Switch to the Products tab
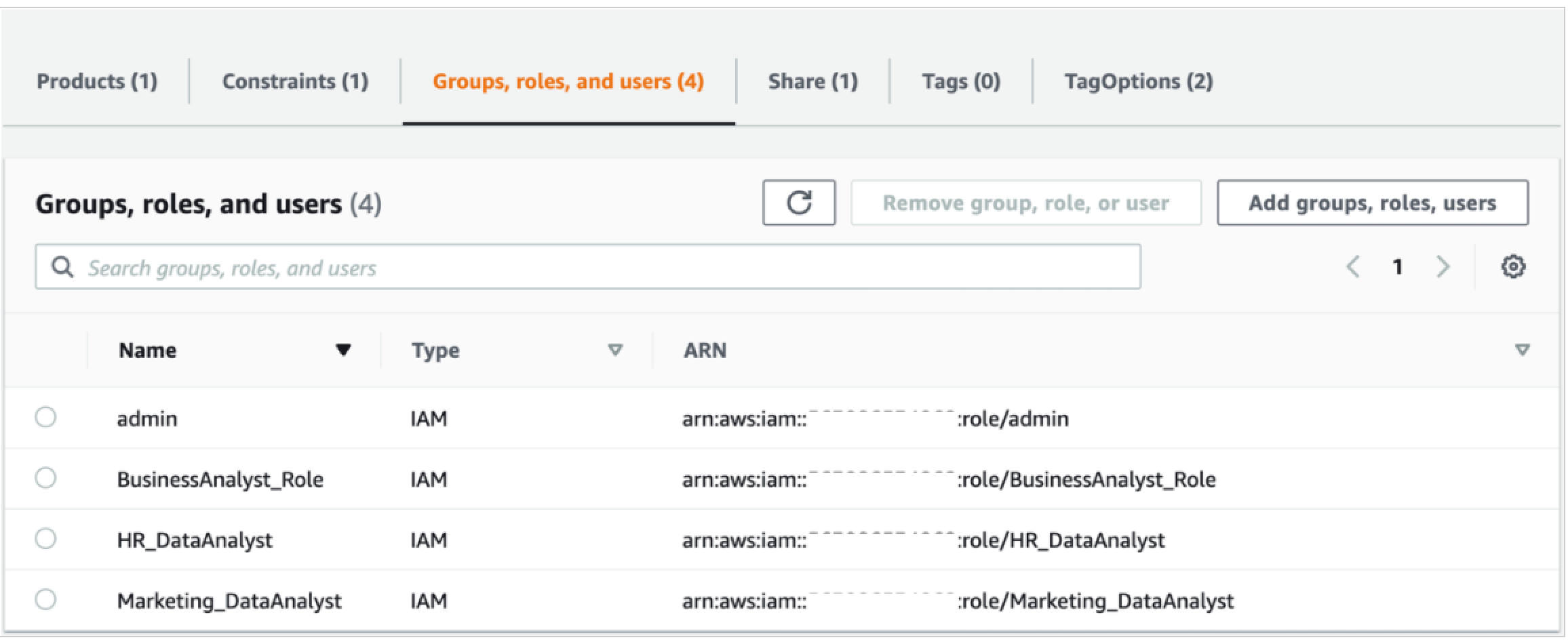 click(97, 81)
